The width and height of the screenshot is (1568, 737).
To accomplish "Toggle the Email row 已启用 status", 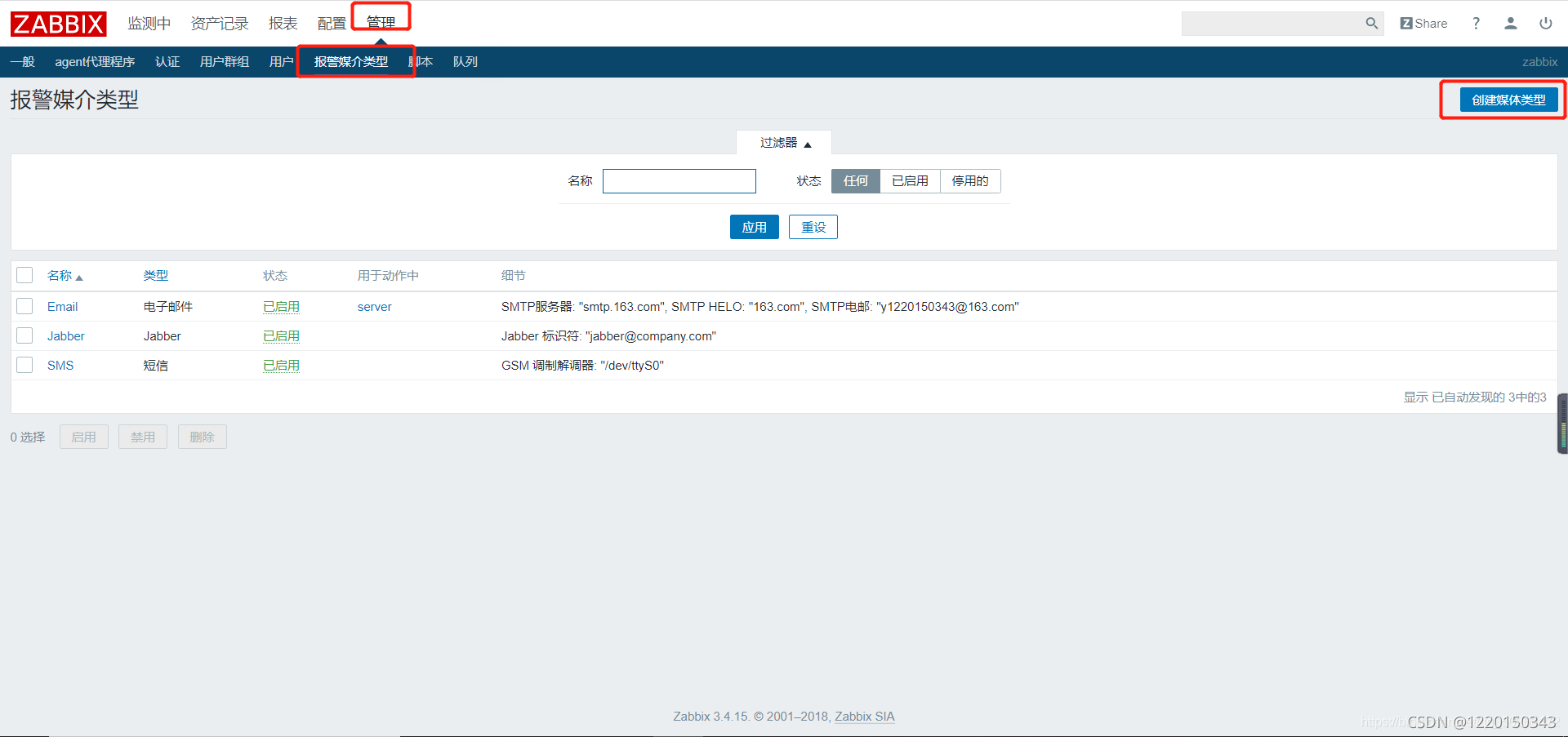I will (281, 307).
